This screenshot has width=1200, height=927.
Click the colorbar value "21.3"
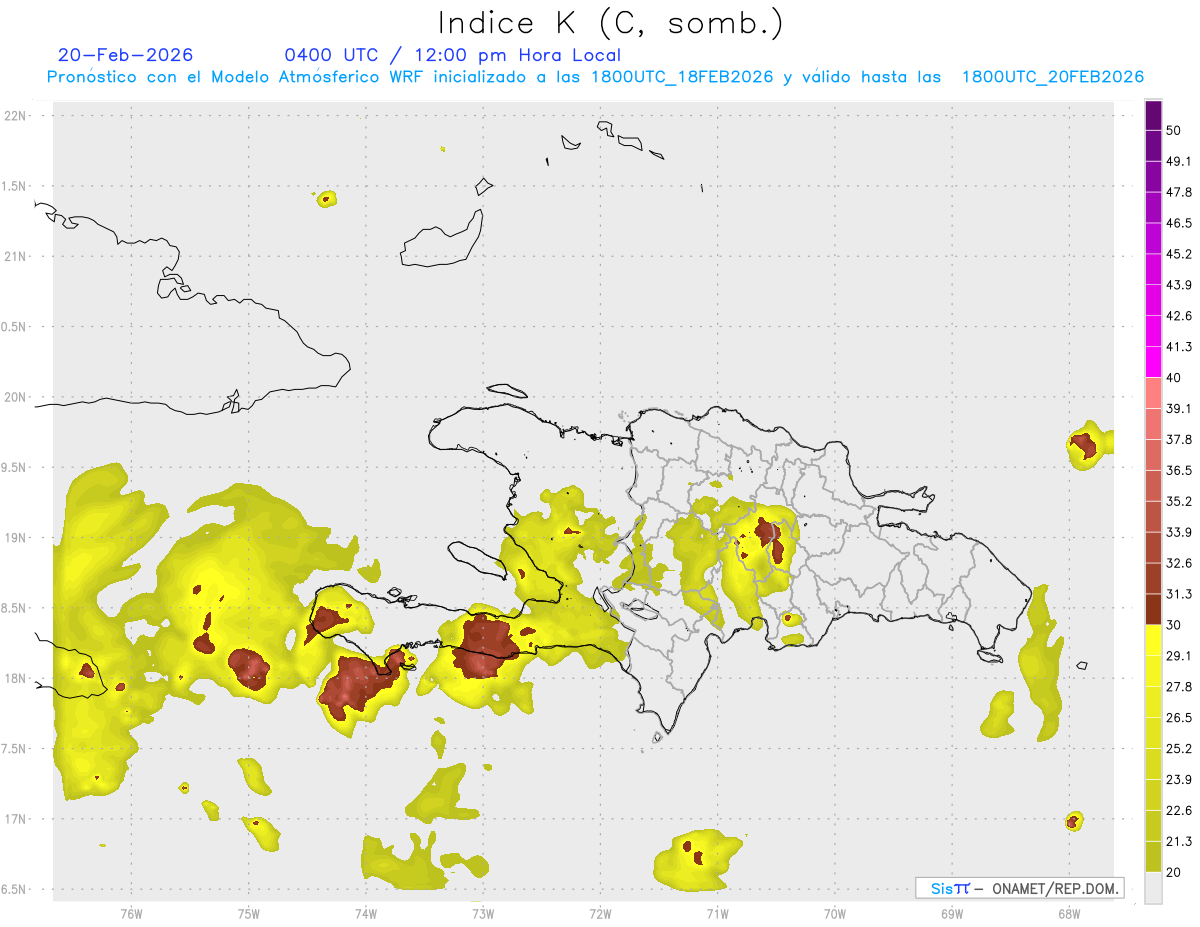pyautogui.click(x=1179, y=842)
